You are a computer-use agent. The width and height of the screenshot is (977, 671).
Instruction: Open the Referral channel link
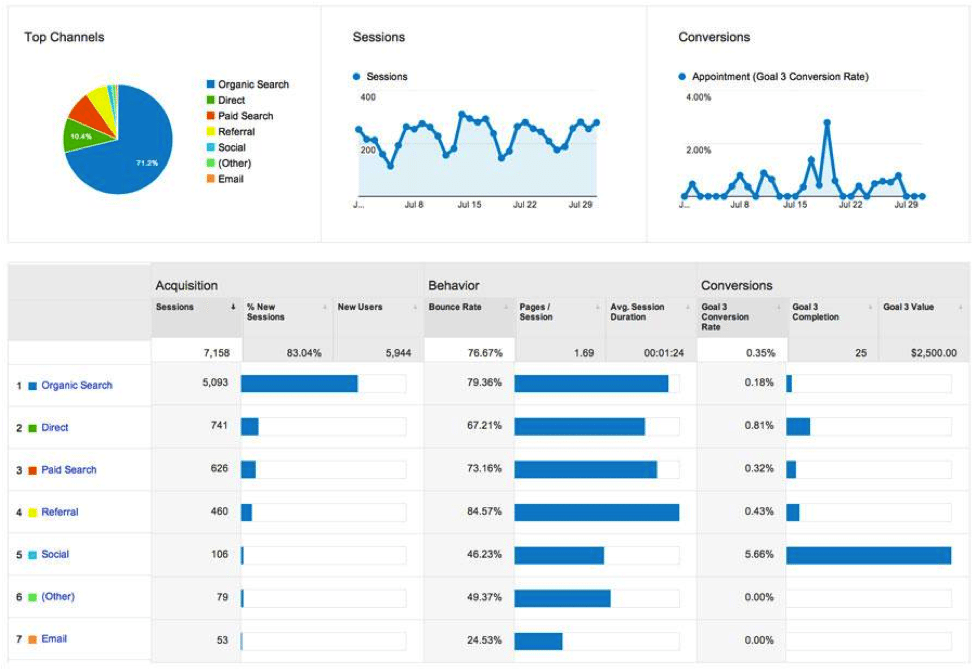pos(60,512)
